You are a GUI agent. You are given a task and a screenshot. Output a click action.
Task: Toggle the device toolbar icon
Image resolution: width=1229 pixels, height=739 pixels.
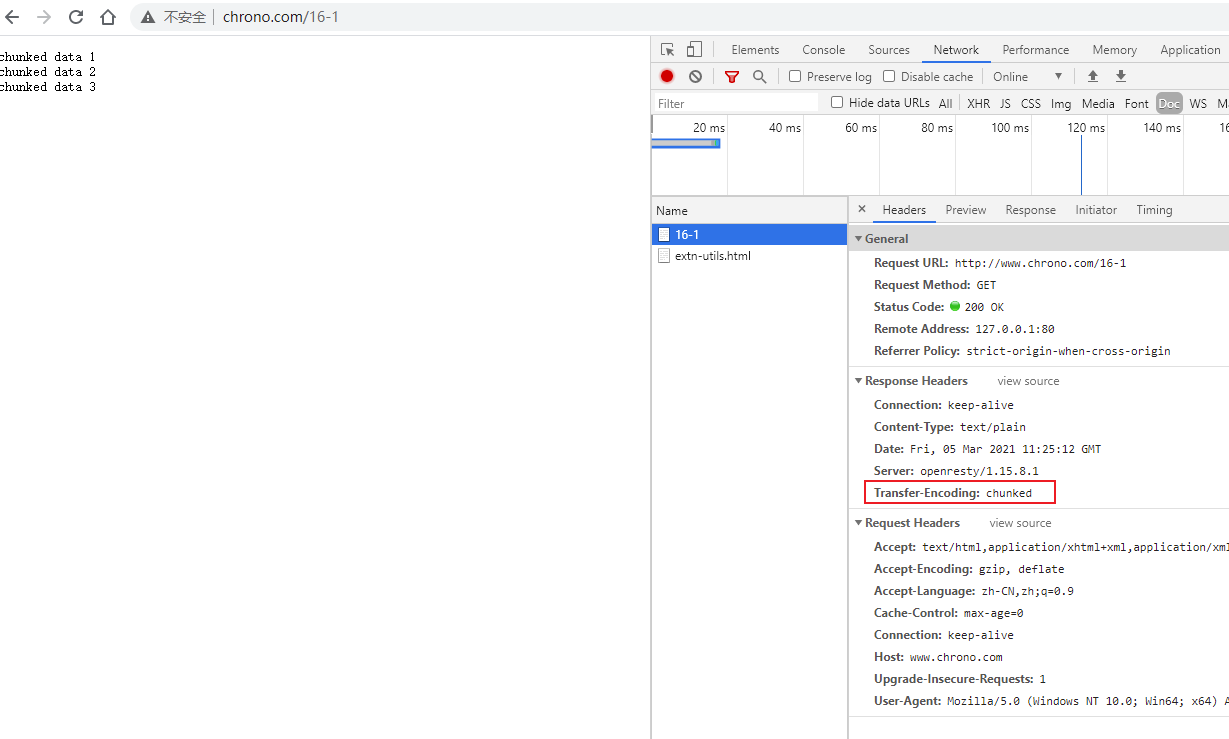pos(694,50)
